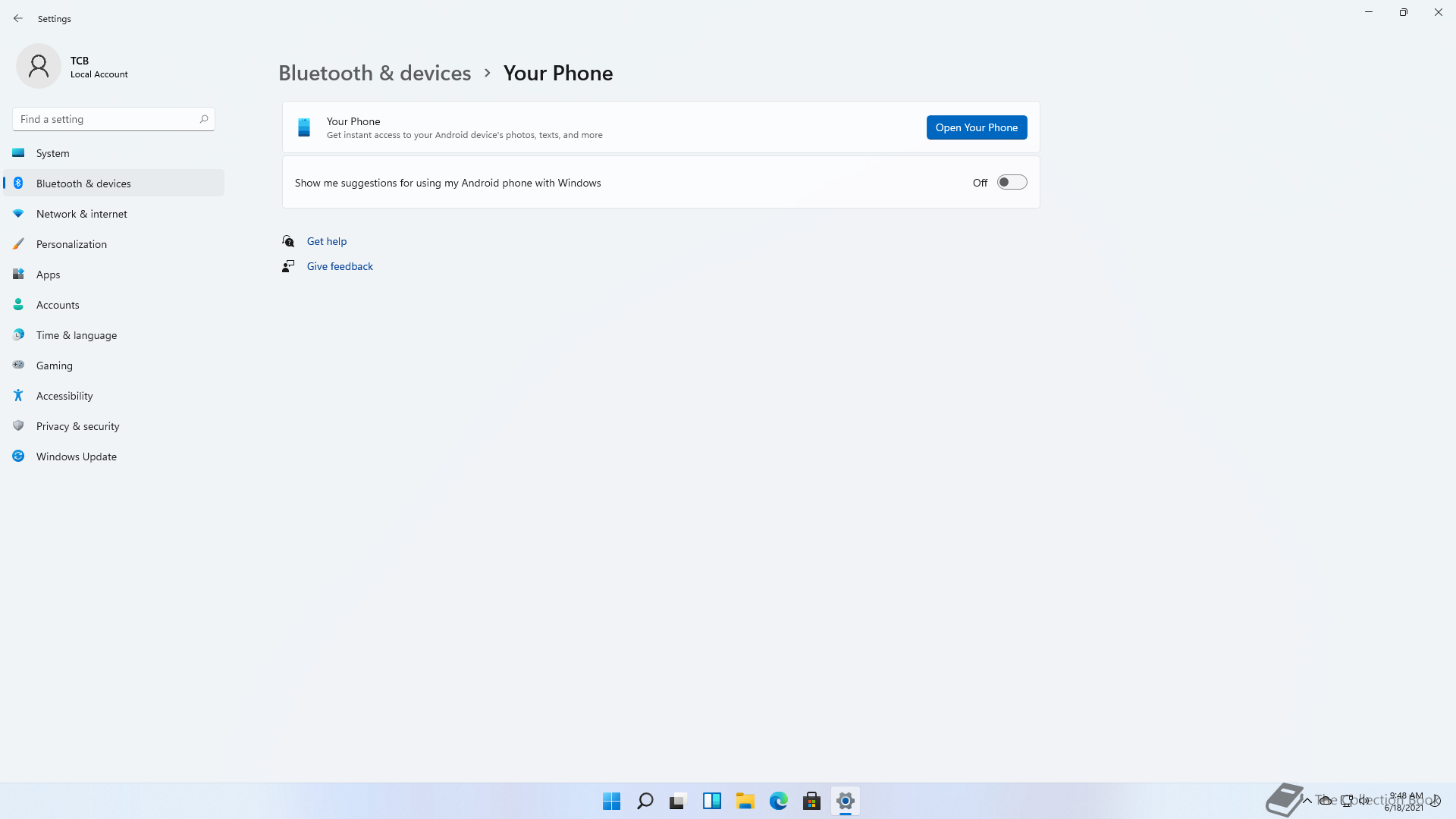1456x819 pixels.
Task: Click the Settings gear in the taskbar
Action: point(846,801)
